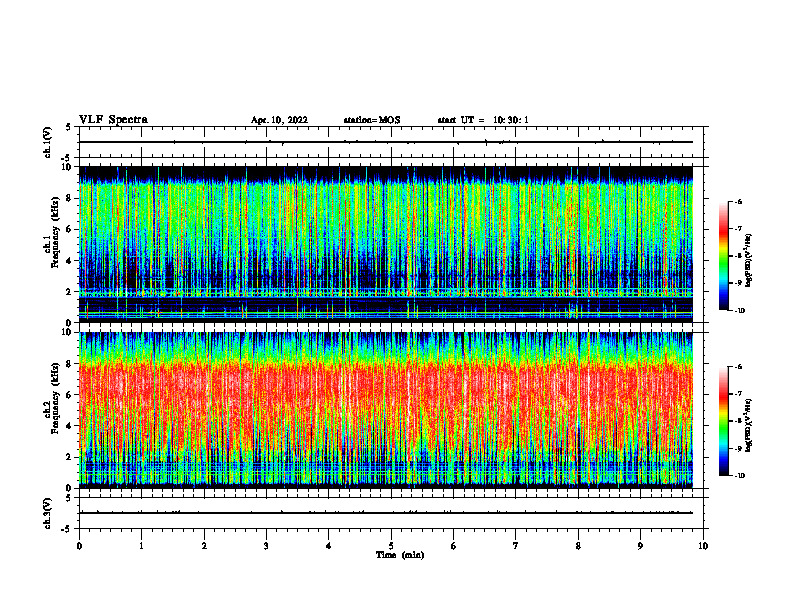Click the "-10" tick on ch.2 colorbar

point(740,476)
